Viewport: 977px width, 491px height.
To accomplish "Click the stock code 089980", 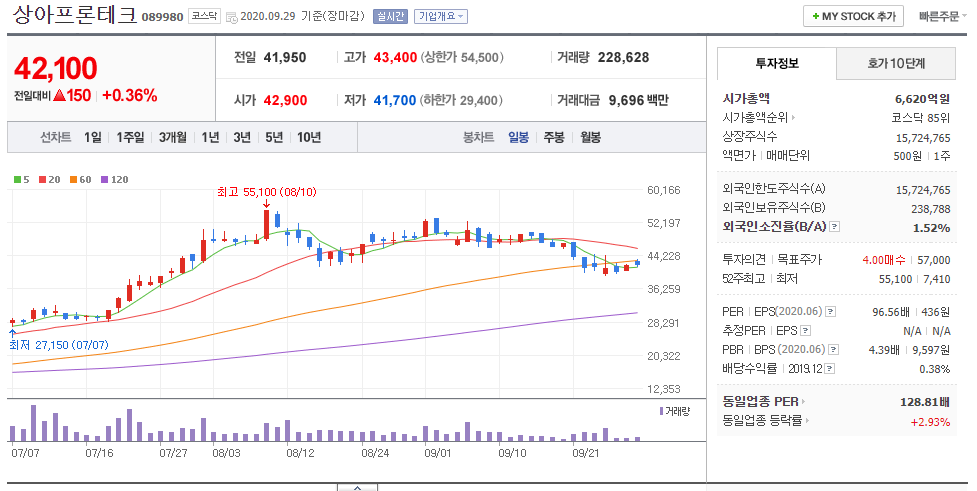I will [x=163, y=17].
